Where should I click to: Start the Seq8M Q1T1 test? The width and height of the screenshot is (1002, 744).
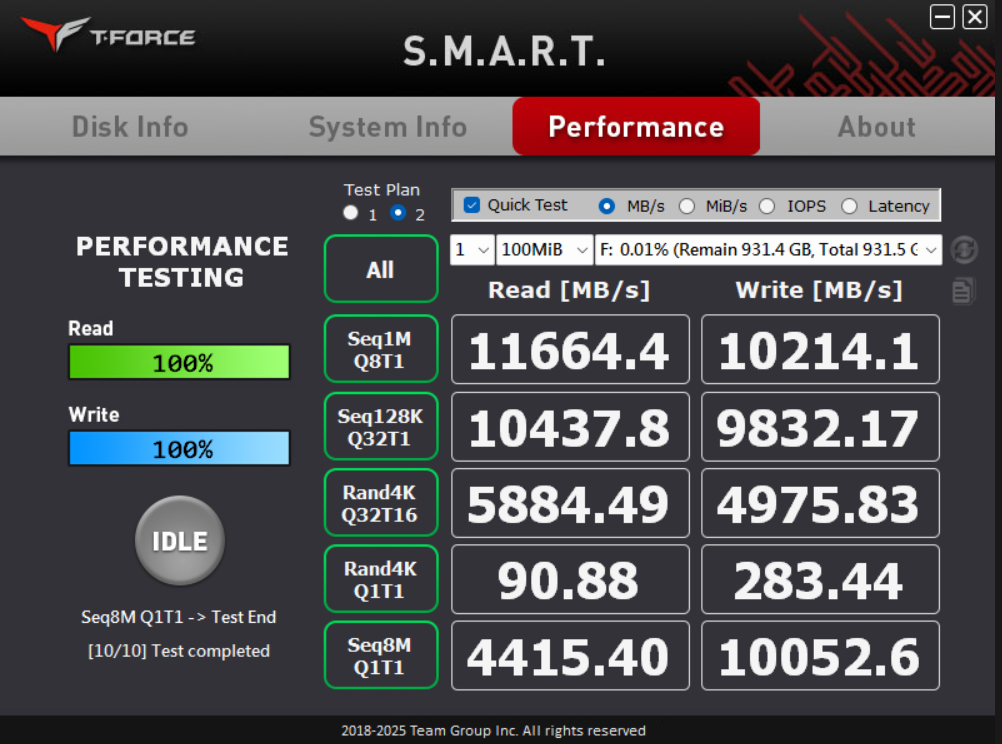click(x=380, y=655)
